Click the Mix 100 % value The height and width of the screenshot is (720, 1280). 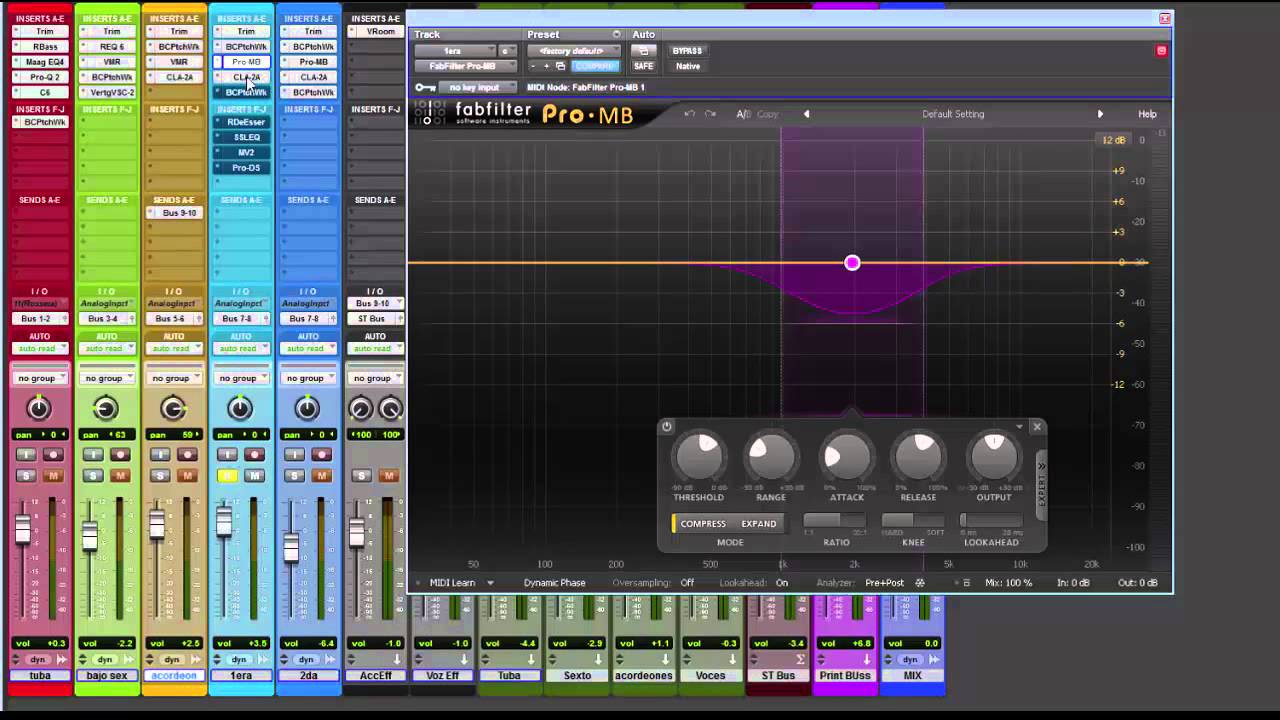click(x=1008, y=583)
